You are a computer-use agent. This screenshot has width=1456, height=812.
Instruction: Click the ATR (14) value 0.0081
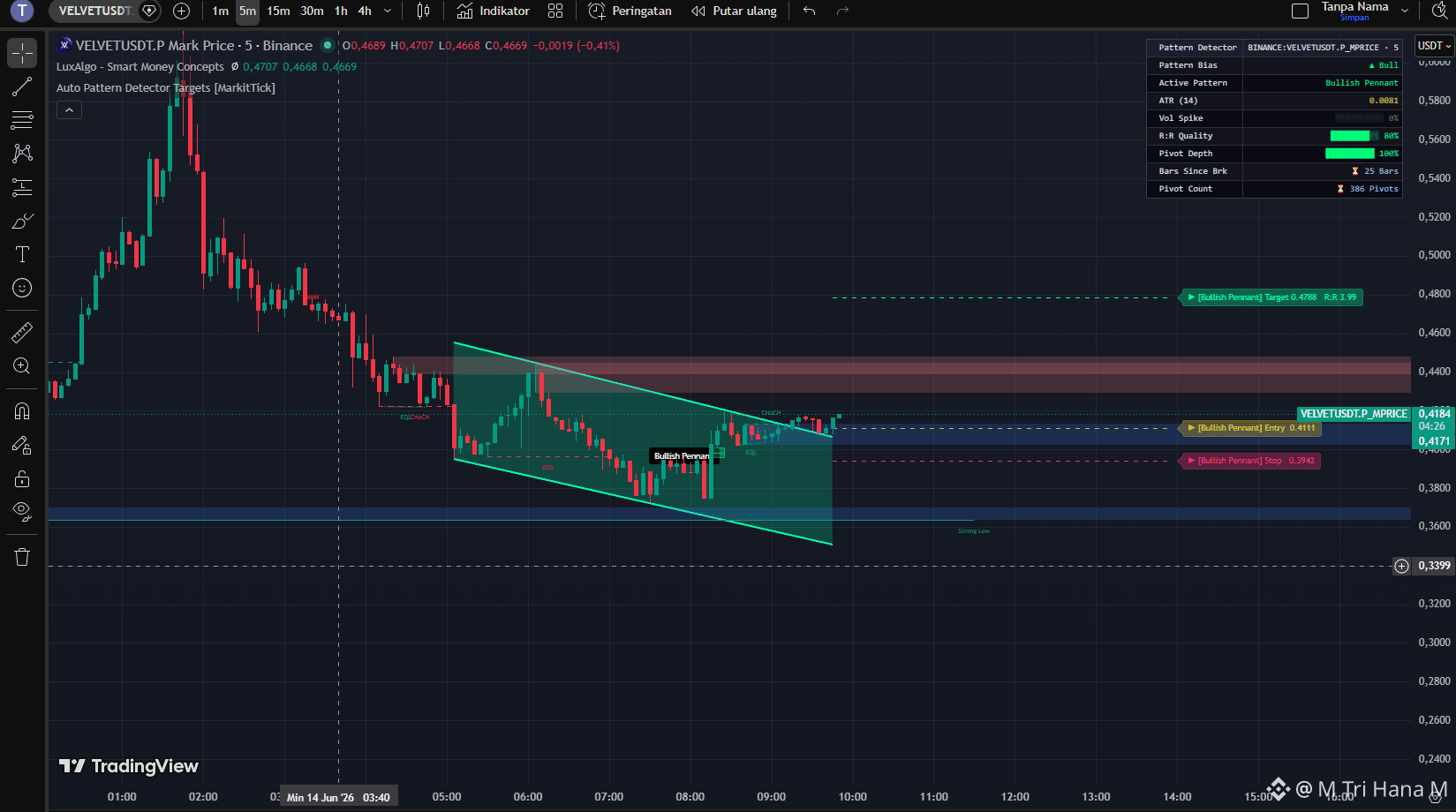coord(1384,101)
